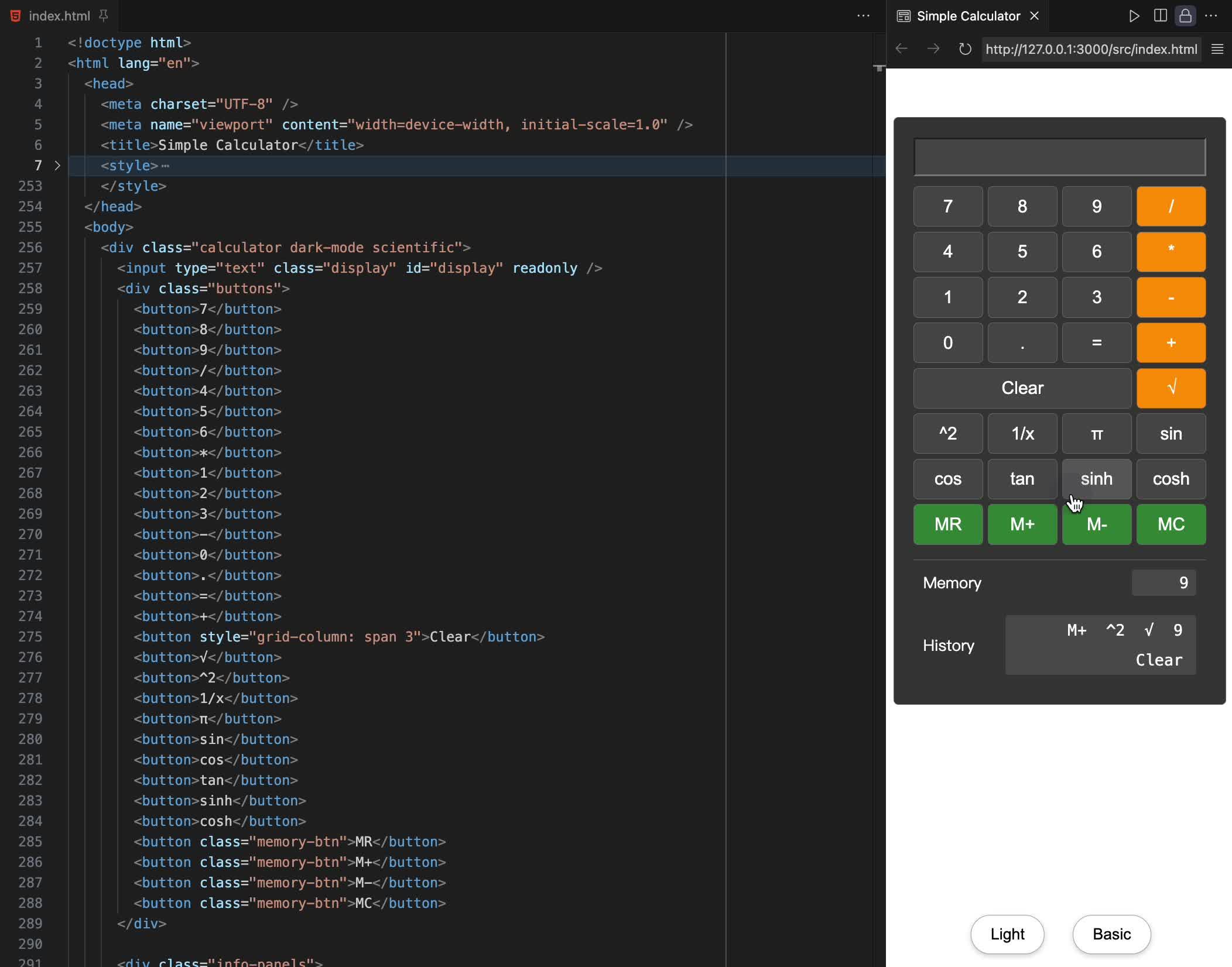Click the pin icon on index.html tab
This screenshot has height=967, width=1232.
point(104,16)
